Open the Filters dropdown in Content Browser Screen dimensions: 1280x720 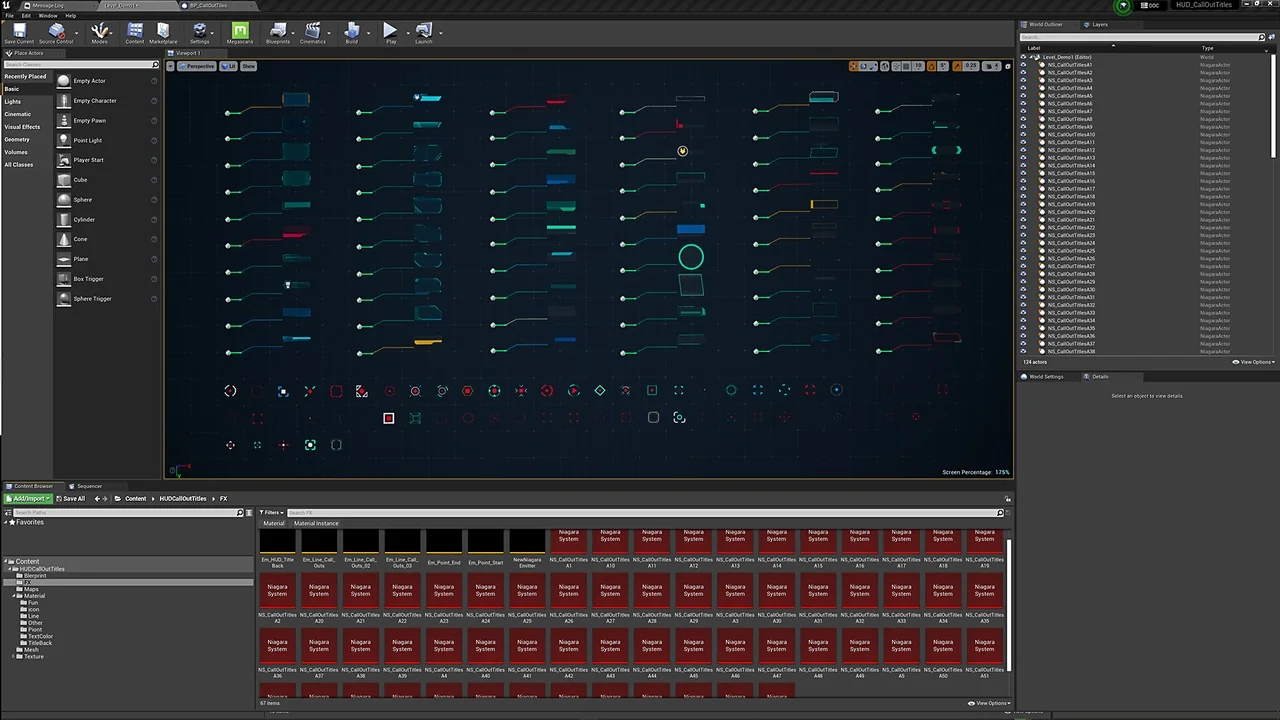(x=271, y=513)
